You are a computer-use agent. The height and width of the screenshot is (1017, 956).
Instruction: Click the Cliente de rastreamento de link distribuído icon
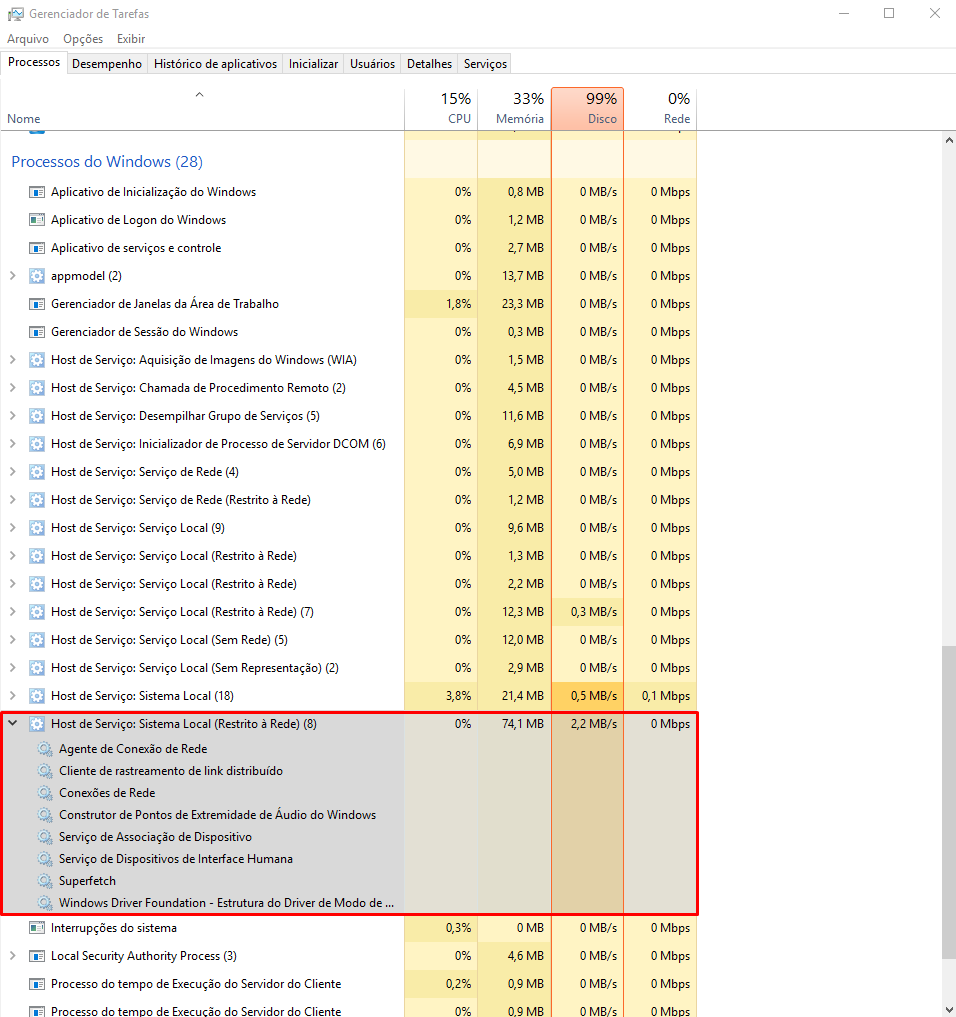(45, 771)
